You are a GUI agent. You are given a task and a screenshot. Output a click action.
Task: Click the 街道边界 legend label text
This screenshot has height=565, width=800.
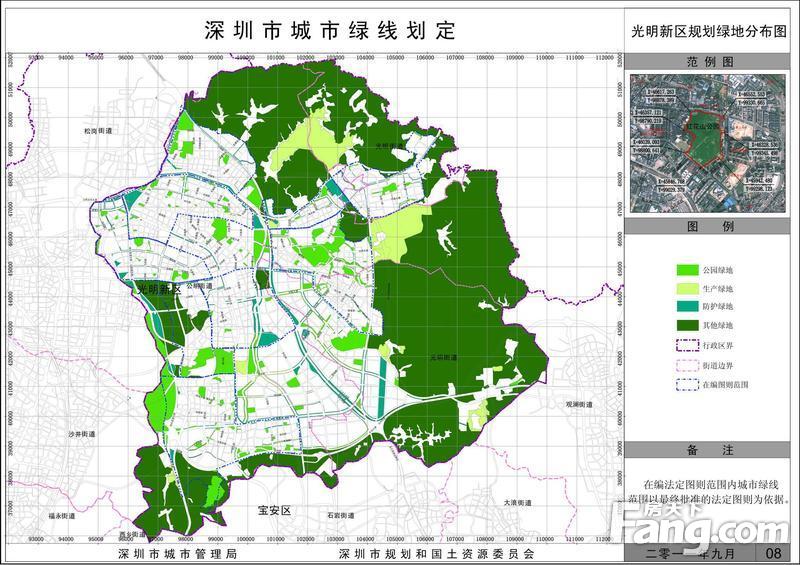point(718,365)
